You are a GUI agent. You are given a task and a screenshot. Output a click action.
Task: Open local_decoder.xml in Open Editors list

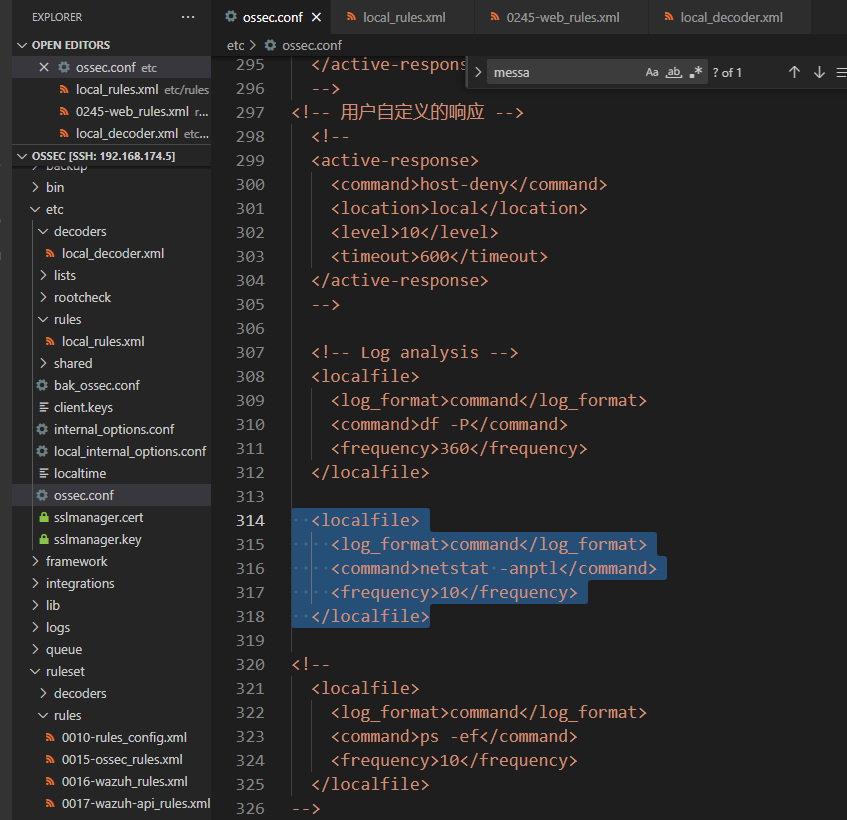click(x=111, y=134)
